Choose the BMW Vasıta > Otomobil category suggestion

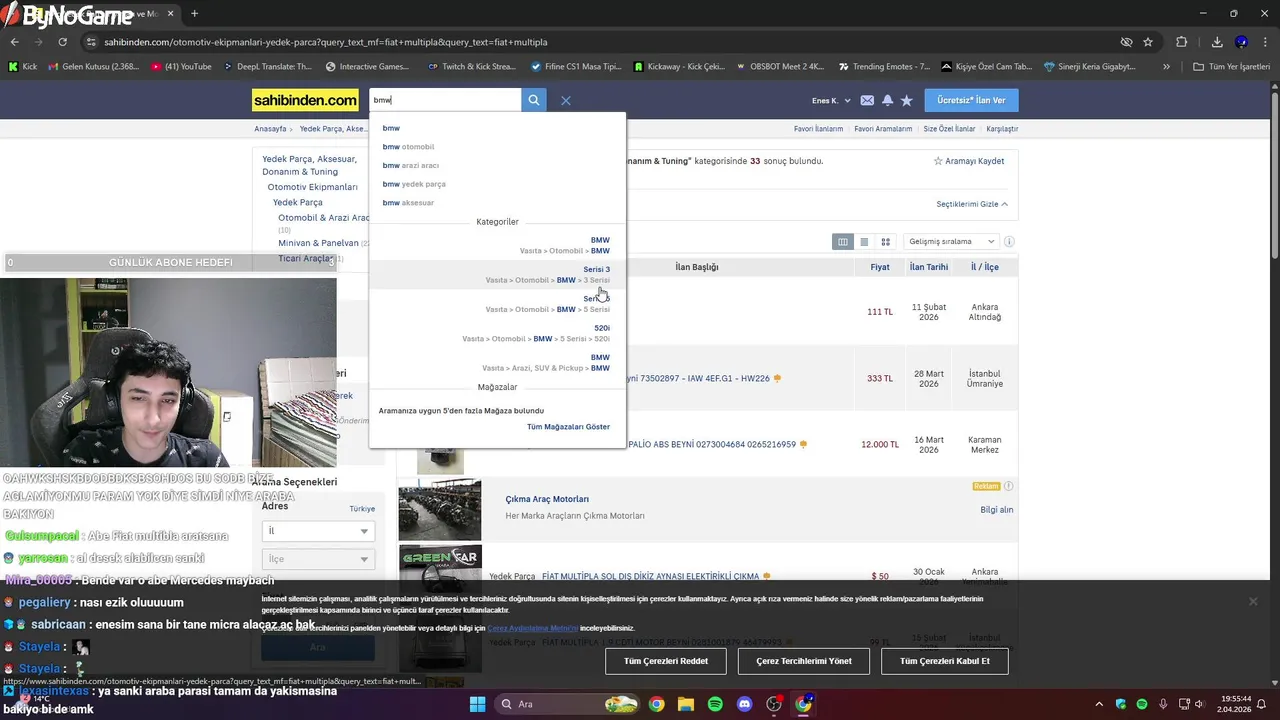[497, 245]
